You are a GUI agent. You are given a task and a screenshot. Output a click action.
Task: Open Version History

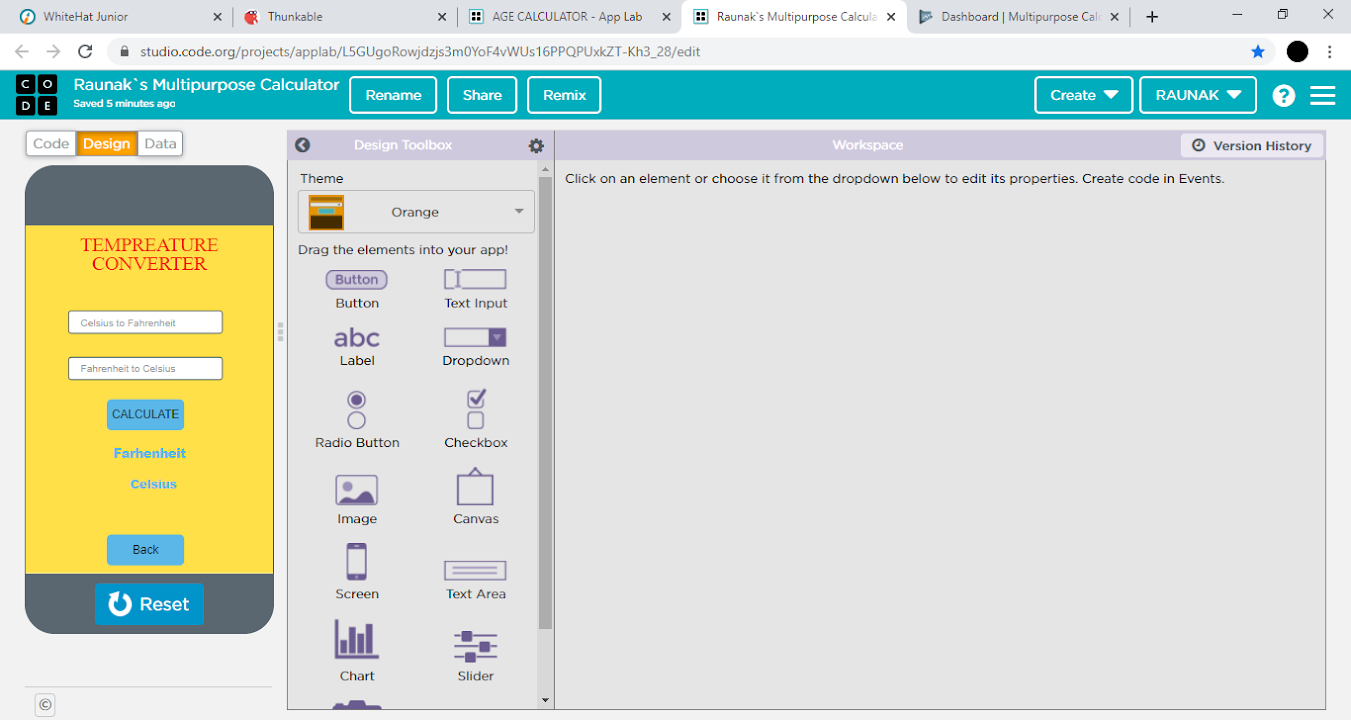1251,146
